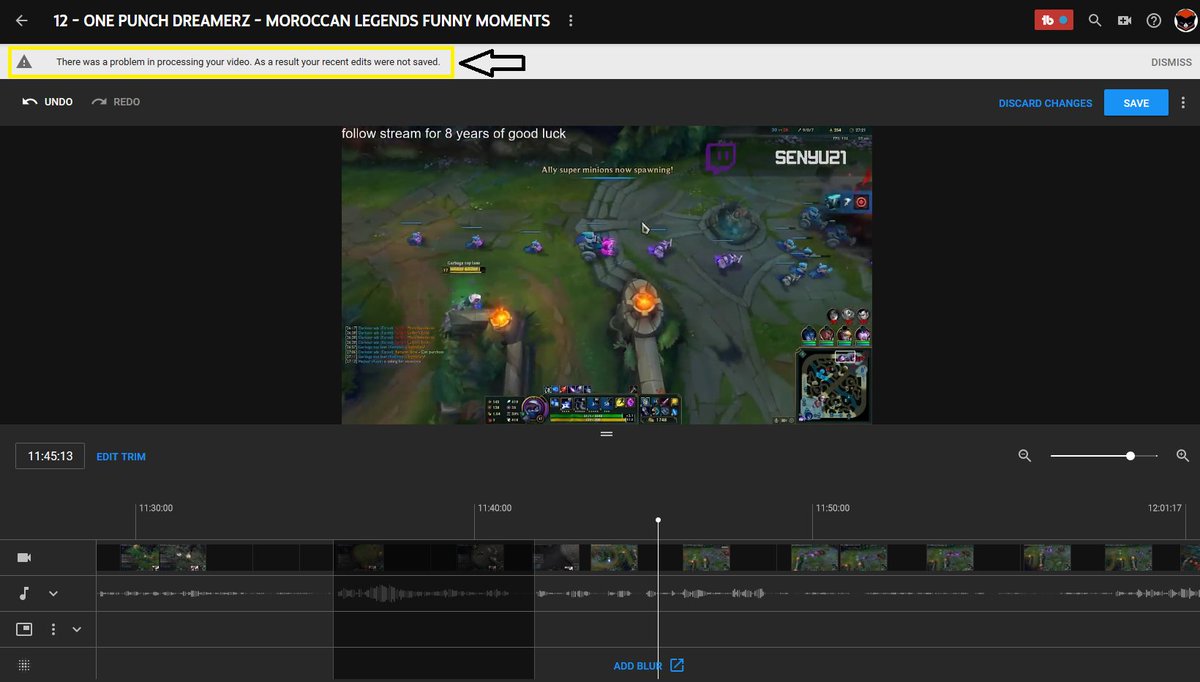Open video title options three-dot menu
The height and width of the screenshot is (682, 1200).
coord(571,20)
